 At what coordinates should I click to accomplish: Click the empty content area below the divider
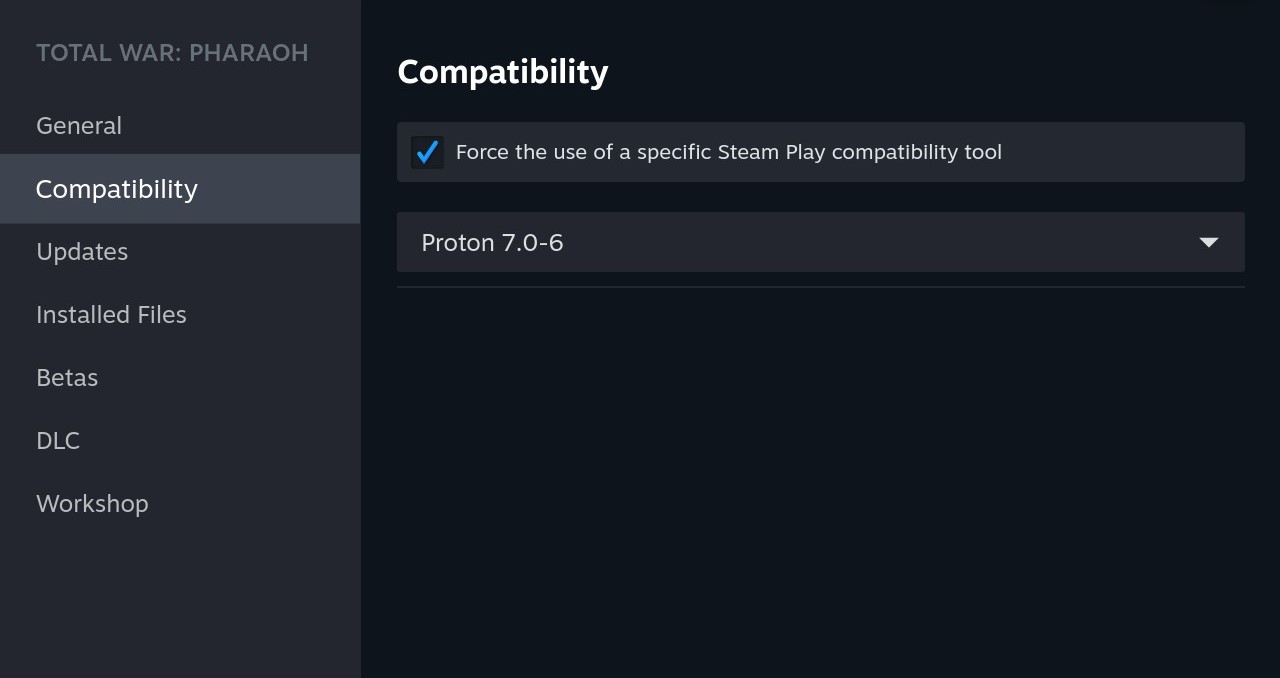coord(820,480)
